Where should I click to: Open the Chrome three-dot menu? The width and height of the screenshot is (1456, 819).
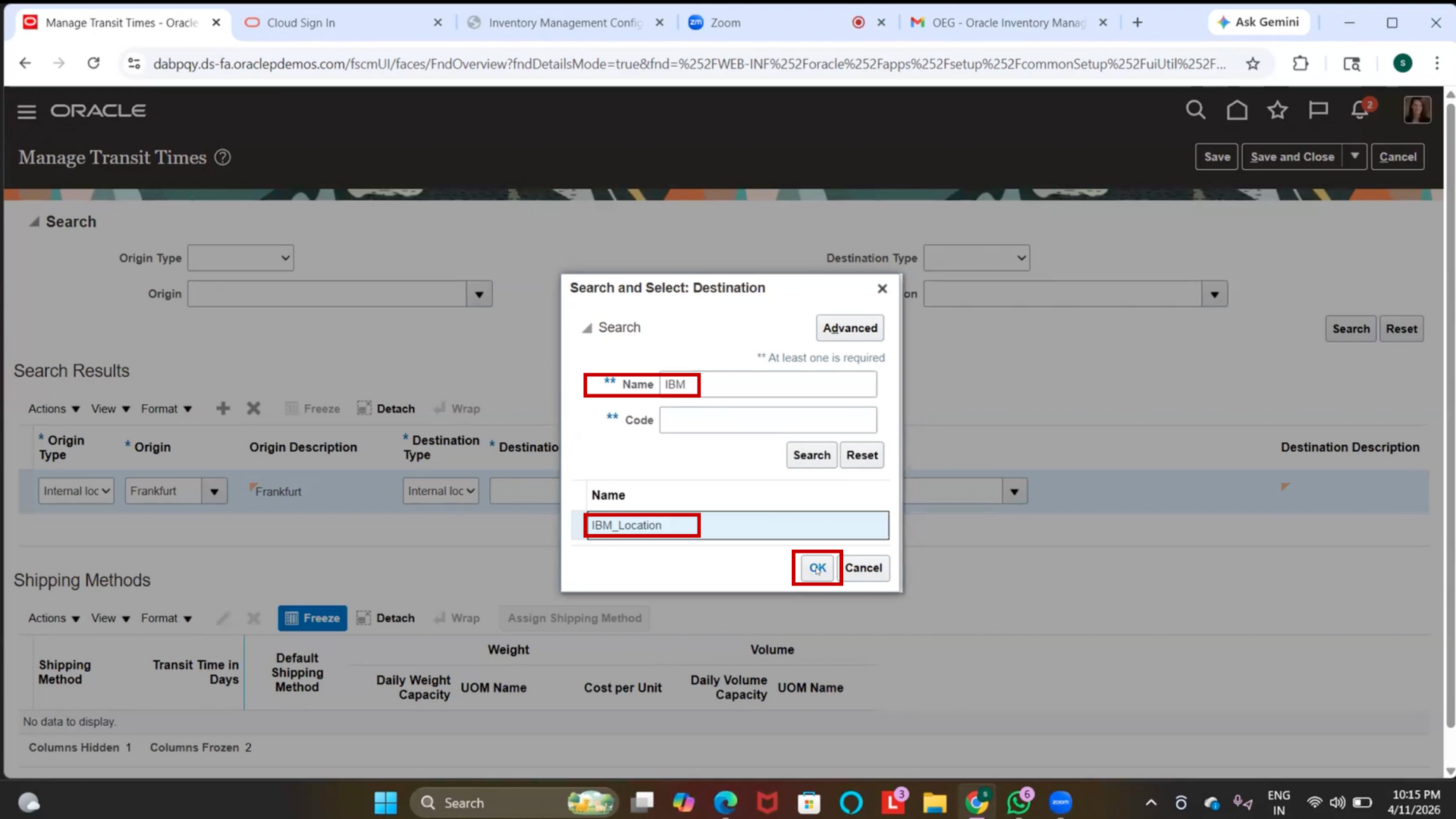(x=1437, y=64)
